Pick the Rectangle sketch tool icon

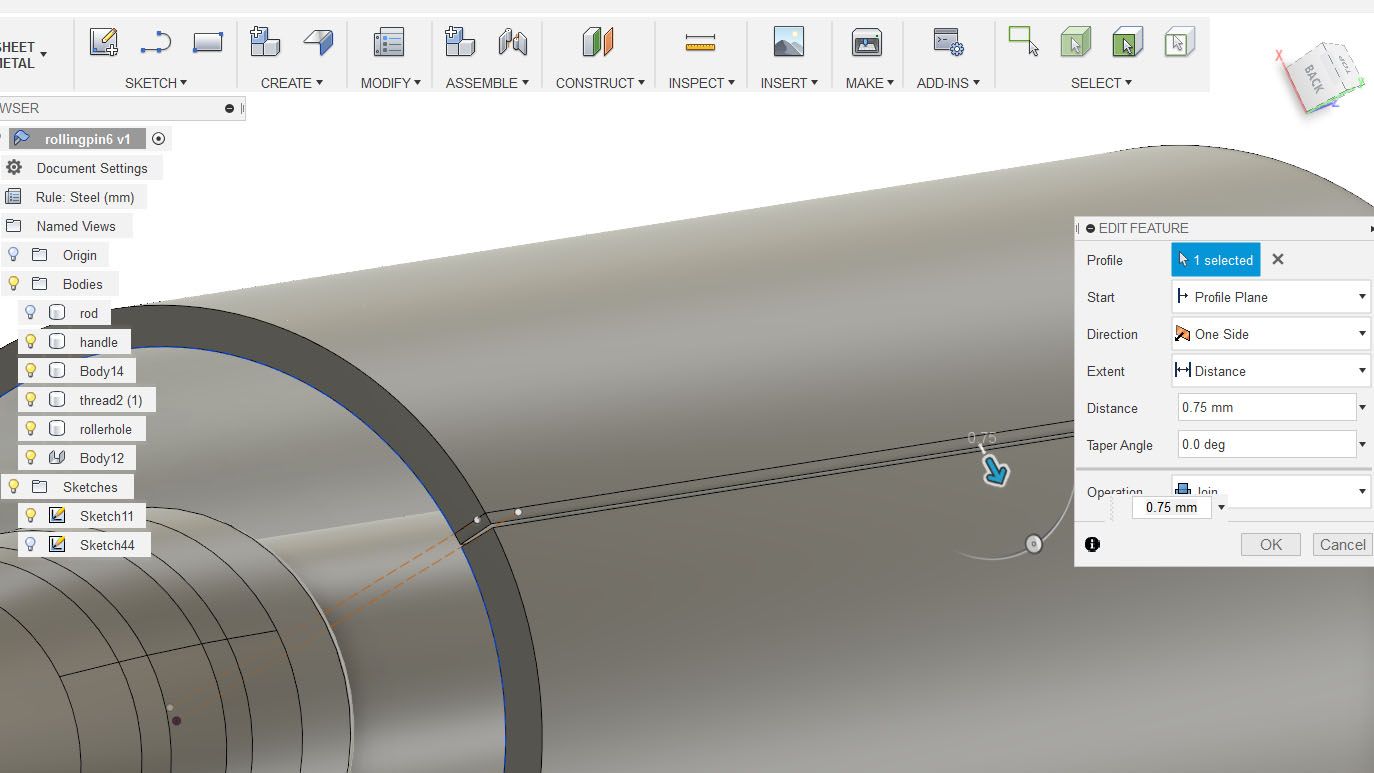208,42
